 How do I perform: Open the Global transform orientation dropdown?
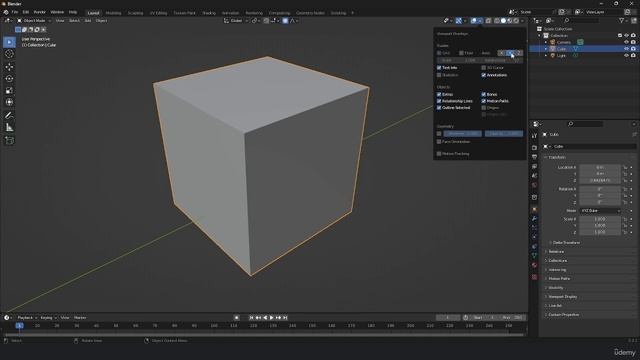coord(236,20)
